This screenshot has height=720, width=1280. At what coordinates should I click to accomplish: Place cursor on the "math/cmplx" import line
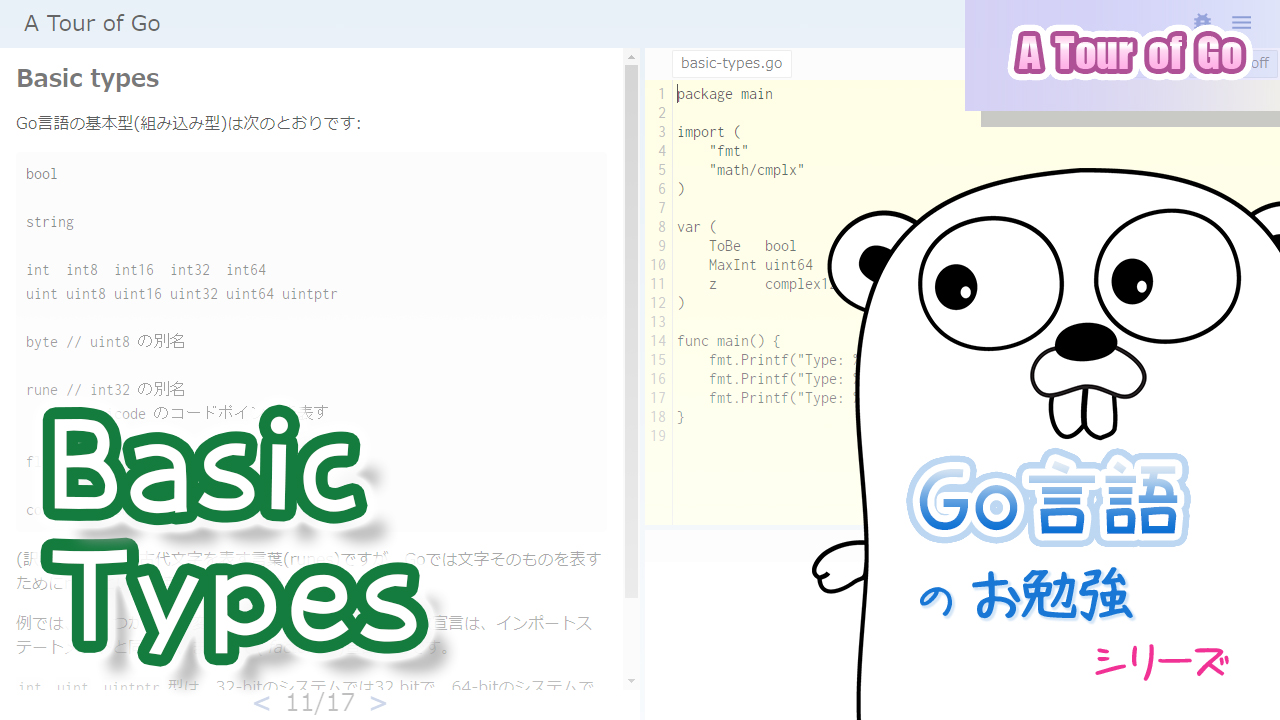[757, 170]
